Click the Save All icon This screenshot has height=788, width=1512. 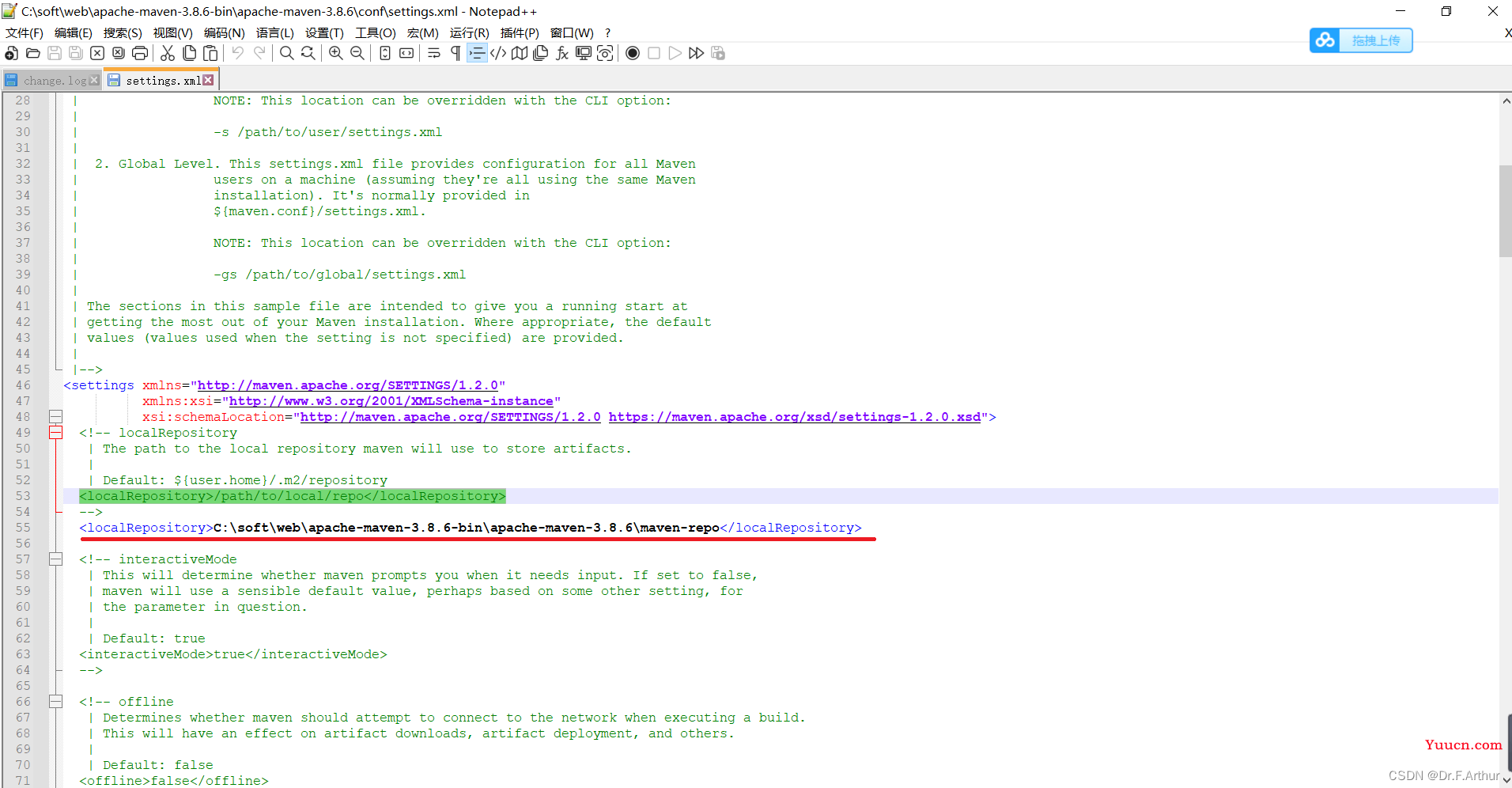click(x=76, y=53)
